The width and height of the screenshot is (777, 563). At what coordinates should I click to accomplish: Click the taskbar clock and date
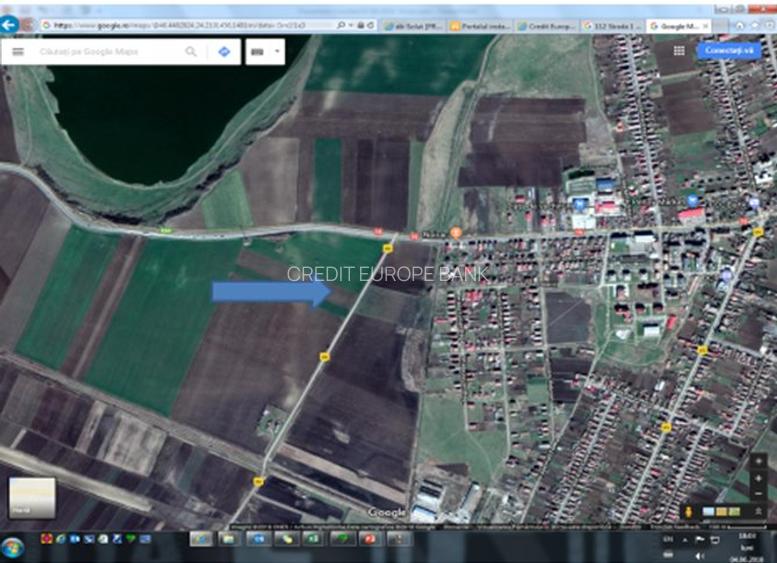coord(745,547)
